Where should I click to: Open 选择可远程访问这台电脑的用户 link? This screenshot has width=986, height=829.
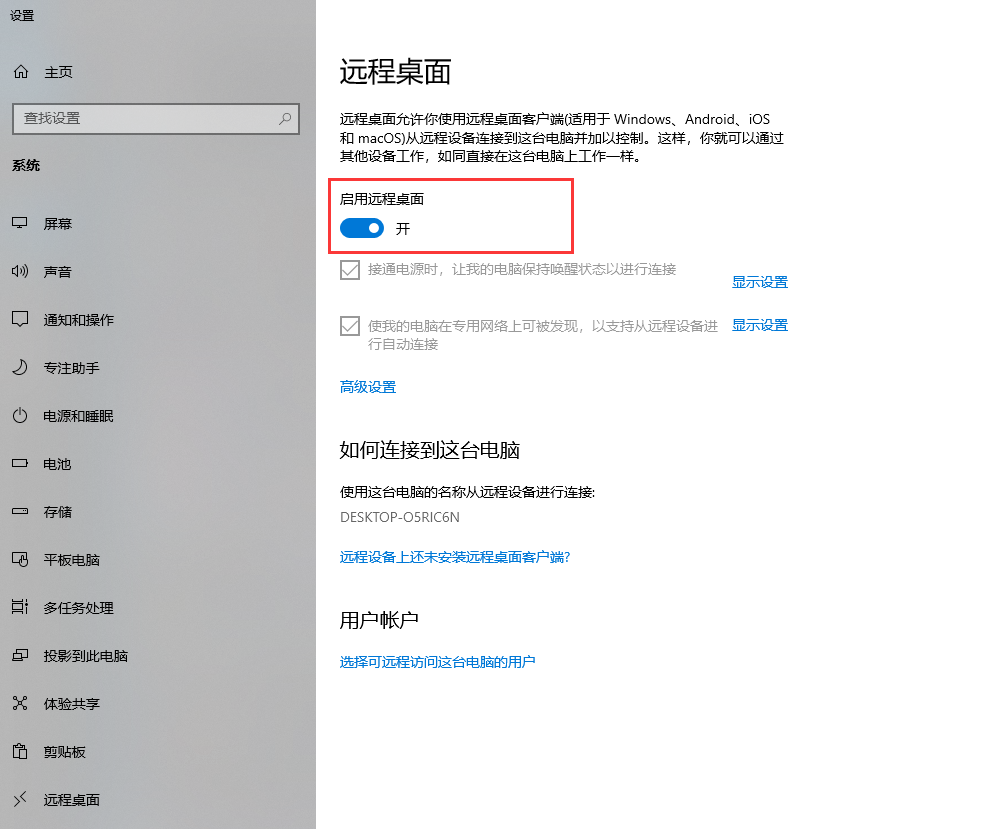pyautogui.click(x=438, y=662)
